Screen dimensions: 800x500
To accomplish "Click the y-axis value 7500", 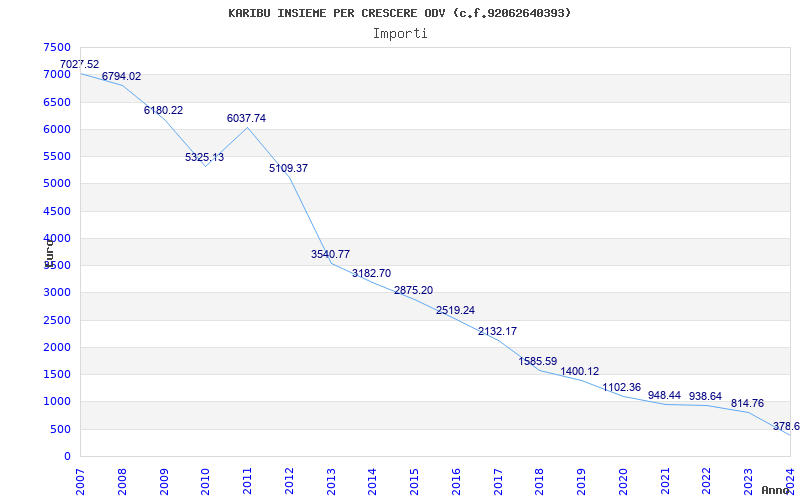I will pos(57,47).
